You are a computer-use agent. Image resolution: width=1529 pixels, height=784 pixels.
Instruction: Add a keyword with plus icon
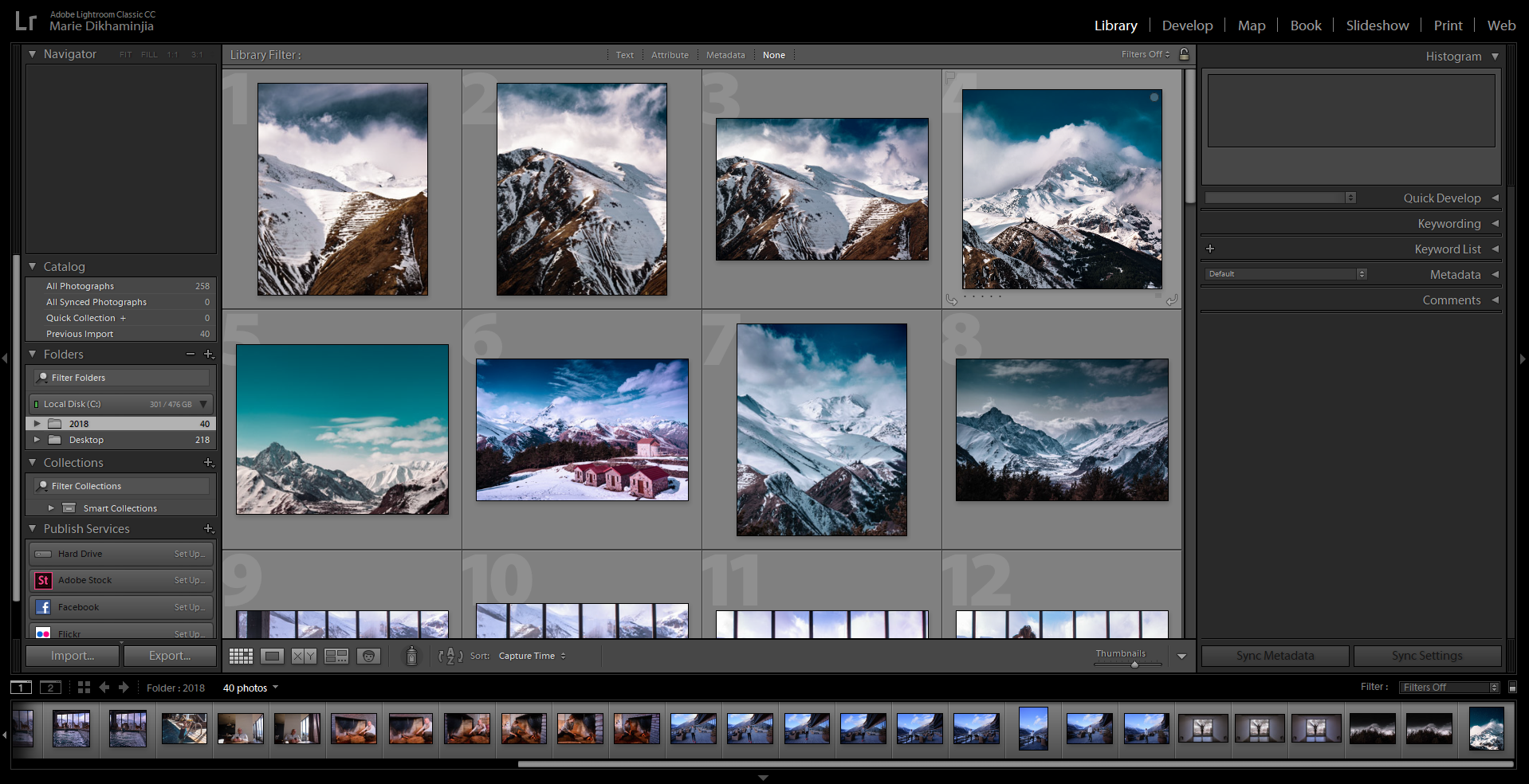tap(1210, 249)
